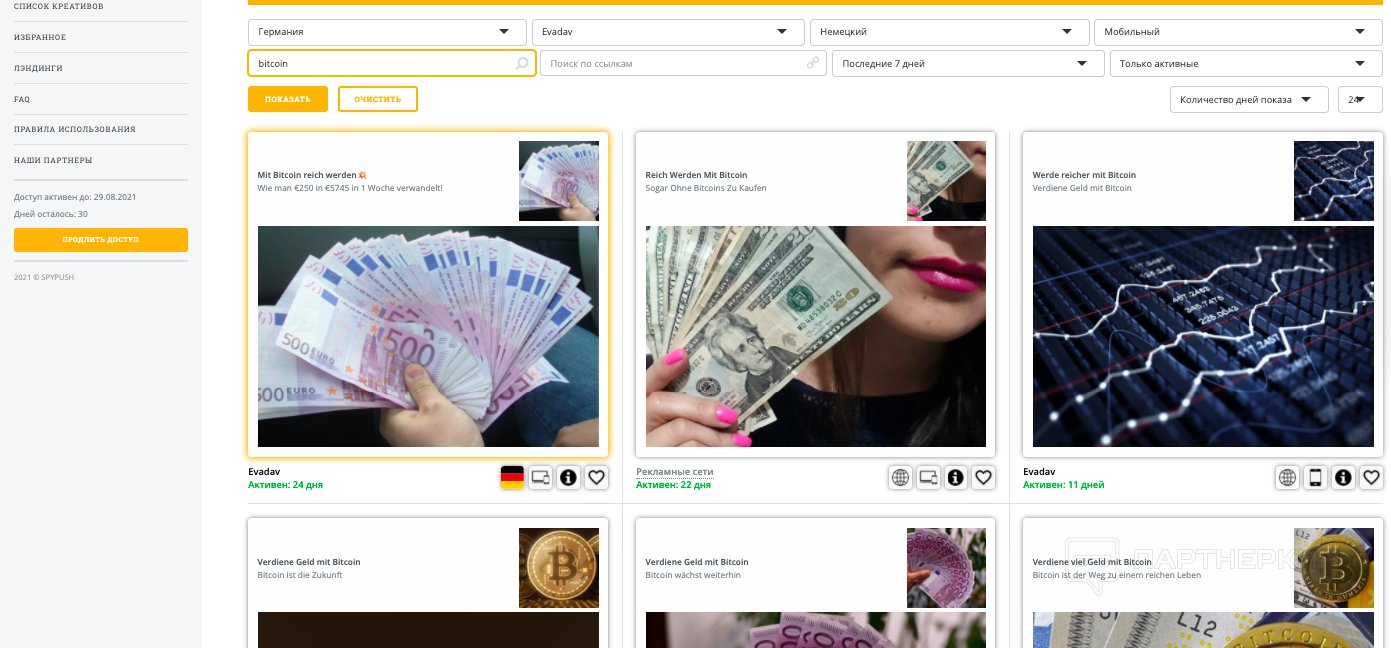Click the device icon on the 22 дня card
The width and height of the screenshot is (1391, 648).
928,478
